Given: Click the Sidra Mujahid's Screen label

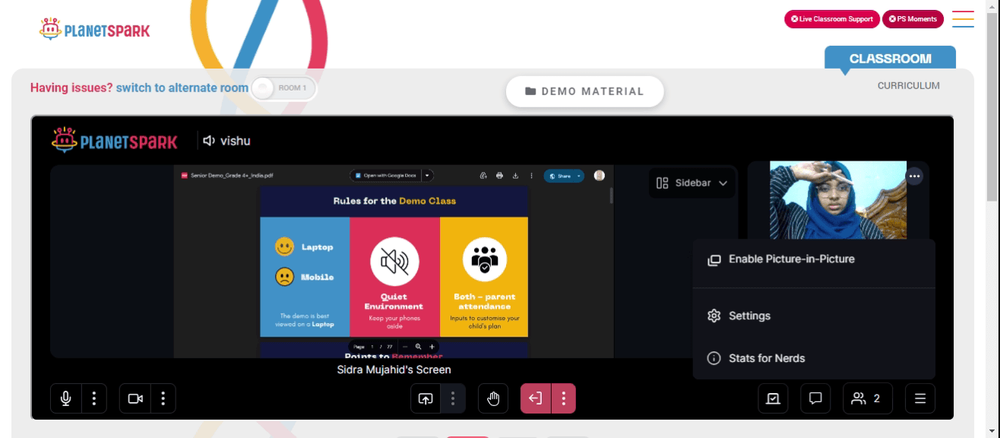Looking at the screenshot, I should (393, 370).
